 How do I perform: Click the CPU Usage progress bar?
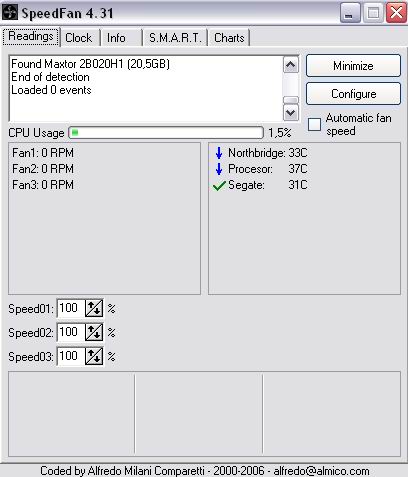tap(166, 133)
